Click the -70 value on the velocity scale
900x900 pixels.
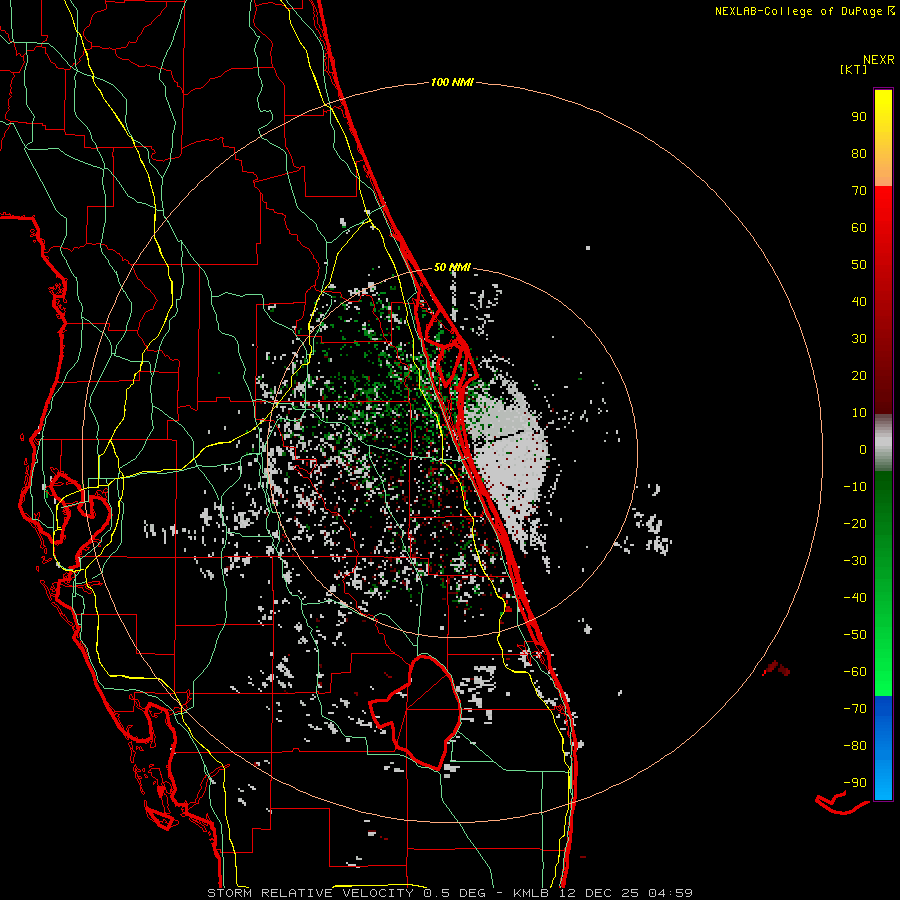[x=855, y=709]
